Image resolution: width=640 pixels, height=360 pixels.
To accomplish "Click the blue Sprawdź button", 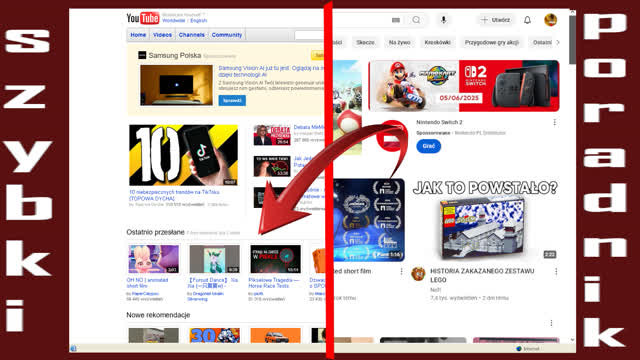I will tap(232, 100).
